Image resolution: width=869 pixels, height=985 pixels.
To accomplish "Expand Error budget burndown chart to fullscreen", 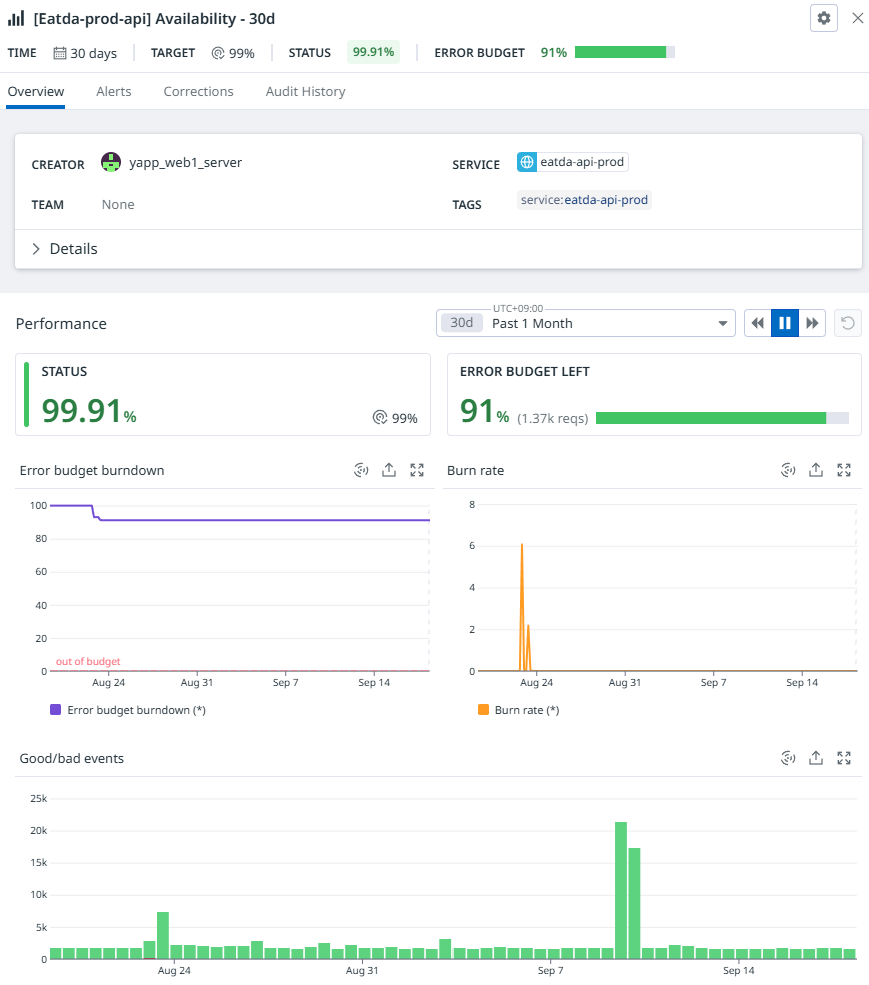I will tap(417, 470).
